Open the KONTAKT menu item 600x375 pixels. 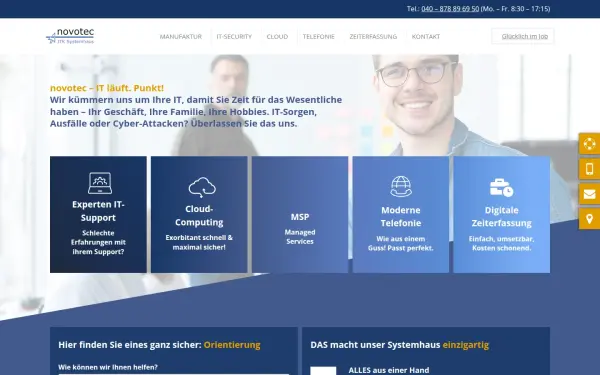[x=426, y=36]
